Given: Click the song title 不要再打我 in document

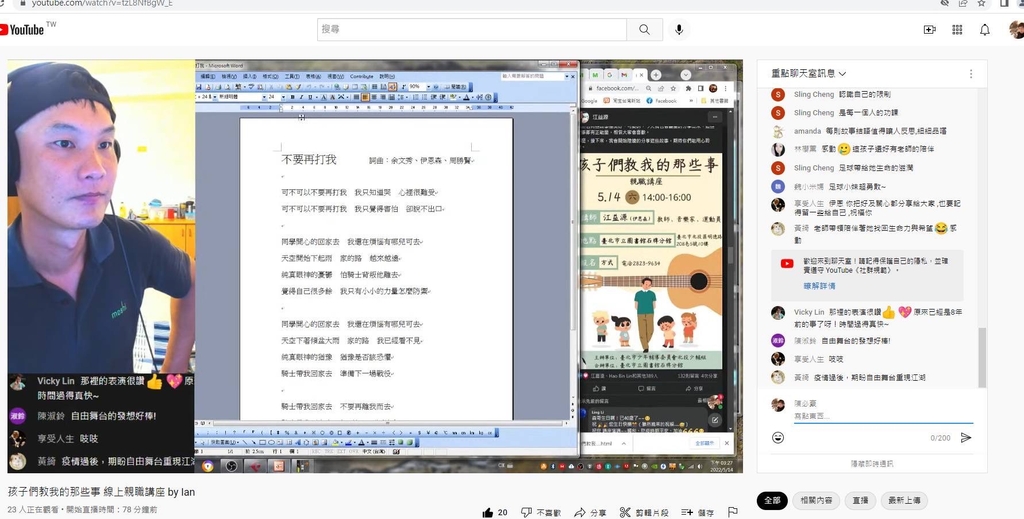Looking at the screenshot, I should 309,160.
